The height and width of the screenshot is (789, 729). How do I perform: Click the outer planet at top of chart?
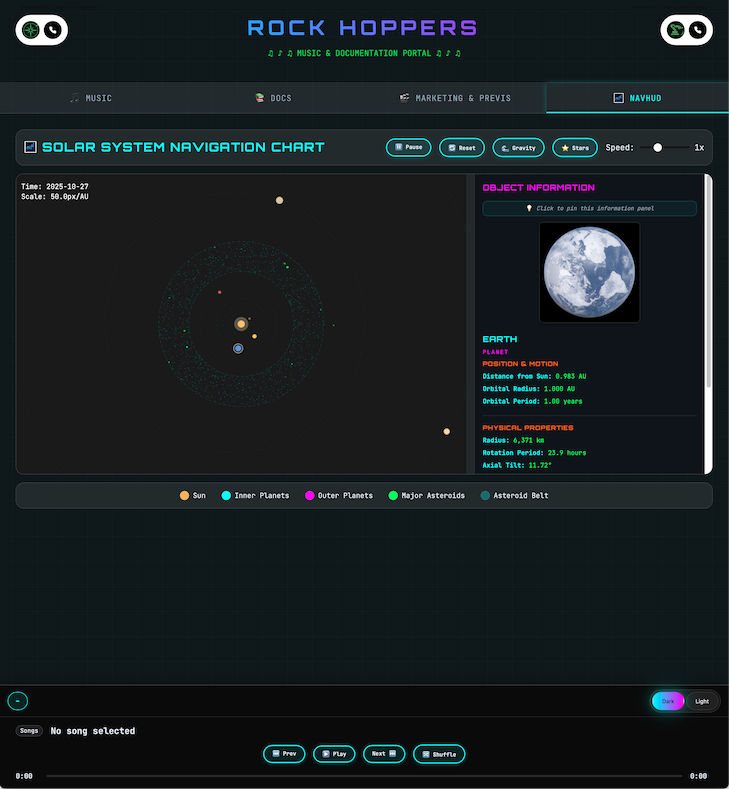tap(279, 201)
